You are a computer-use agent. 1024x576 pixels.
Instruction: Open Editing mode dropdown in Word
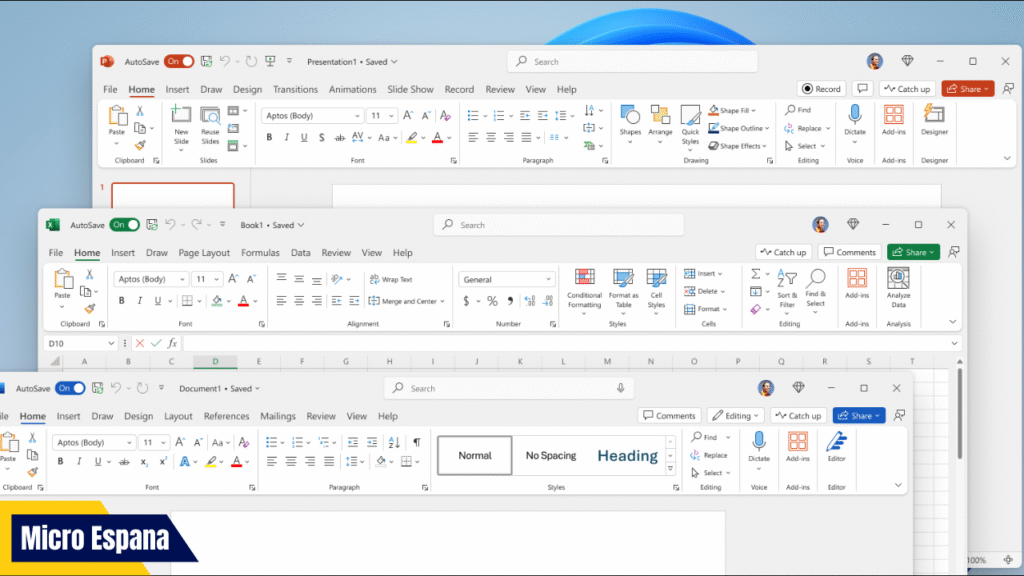tap(735, 415)
